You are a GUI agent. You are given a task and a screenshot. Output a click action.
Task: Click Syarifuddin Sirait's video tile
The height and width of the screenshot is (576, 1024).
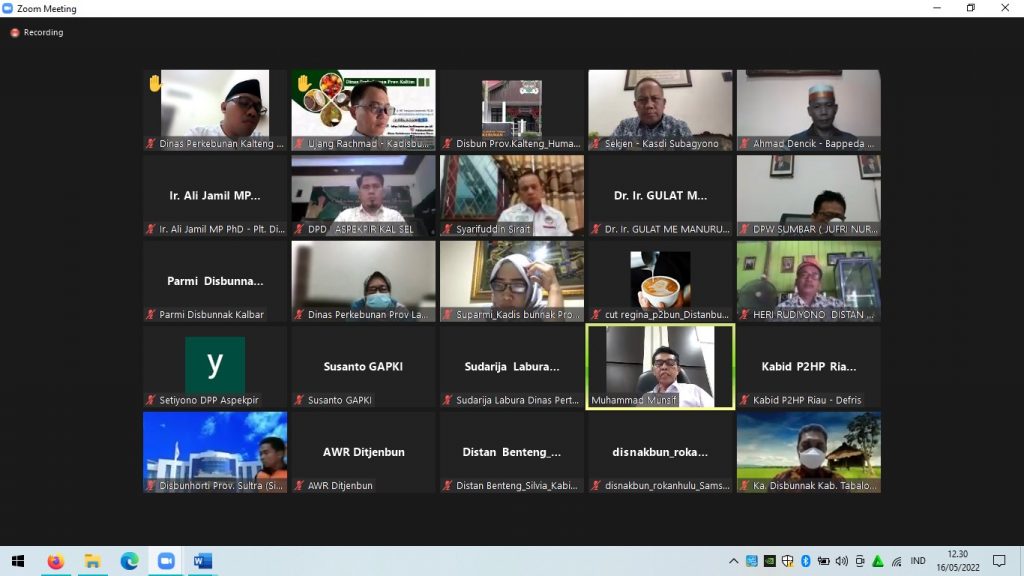point(512,196)
